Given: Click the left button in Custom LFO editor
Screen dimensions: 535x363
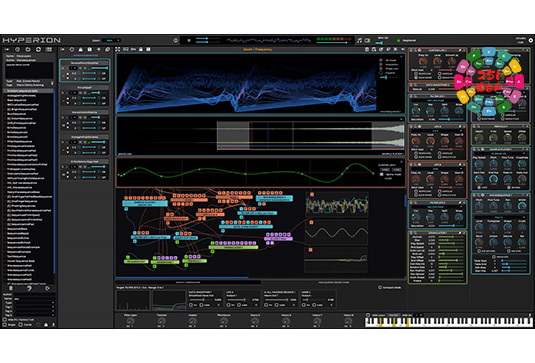Looking at the screenshot, I should [x=385, y=170].
